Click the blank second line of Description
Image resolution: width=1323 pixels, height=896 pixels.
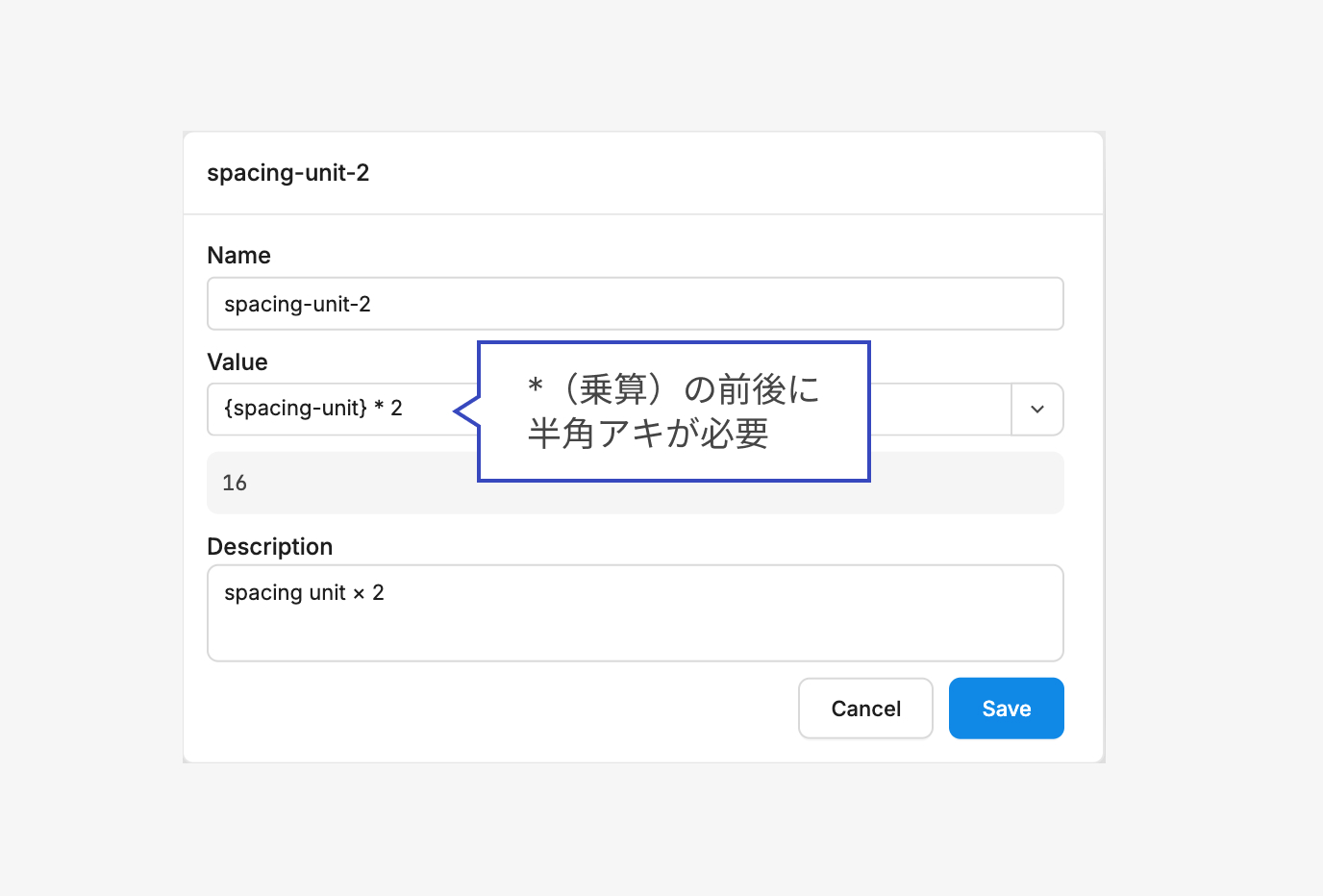coord(635,635)
